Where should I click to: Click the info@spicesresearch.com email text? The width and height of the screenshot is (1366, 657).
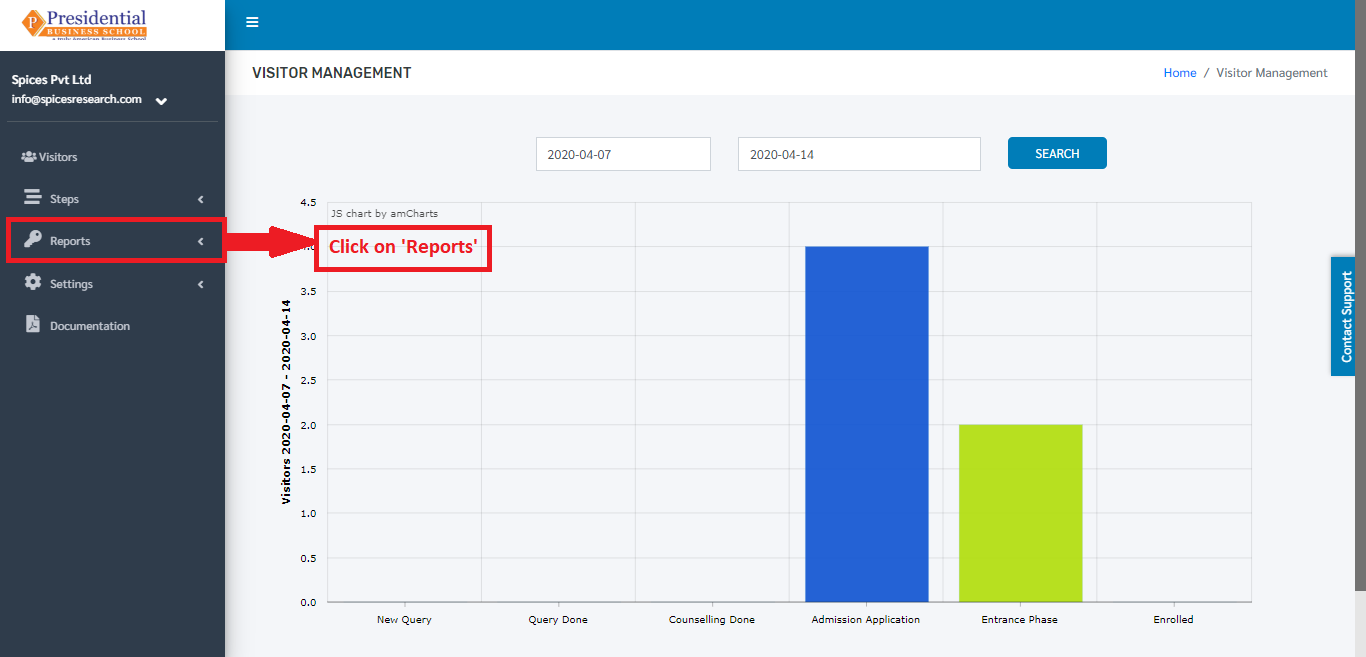76,99
